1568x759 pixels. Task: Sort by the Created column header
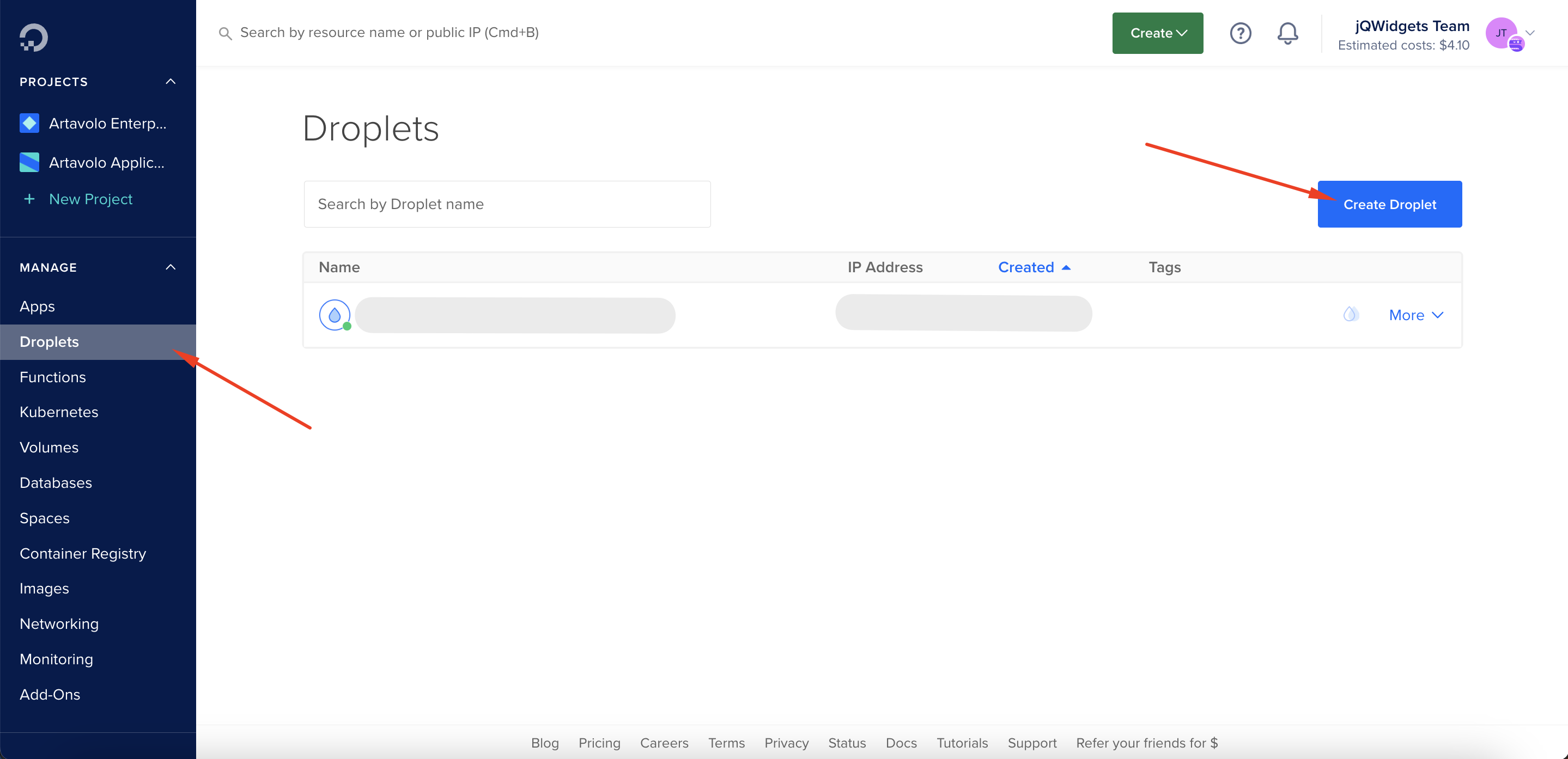(x=1034, y=267)
